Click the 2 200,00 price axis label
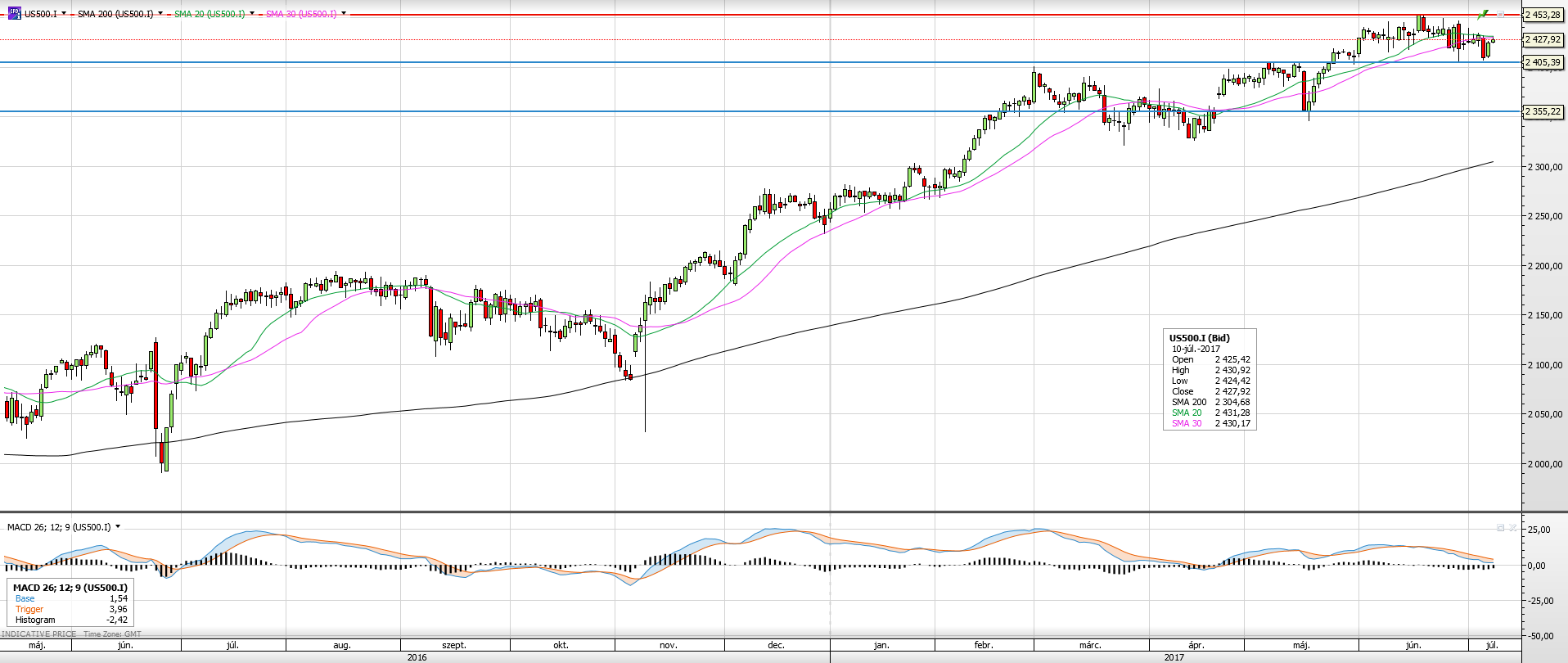The image size is (1568, 663). tap(1544, 266)
